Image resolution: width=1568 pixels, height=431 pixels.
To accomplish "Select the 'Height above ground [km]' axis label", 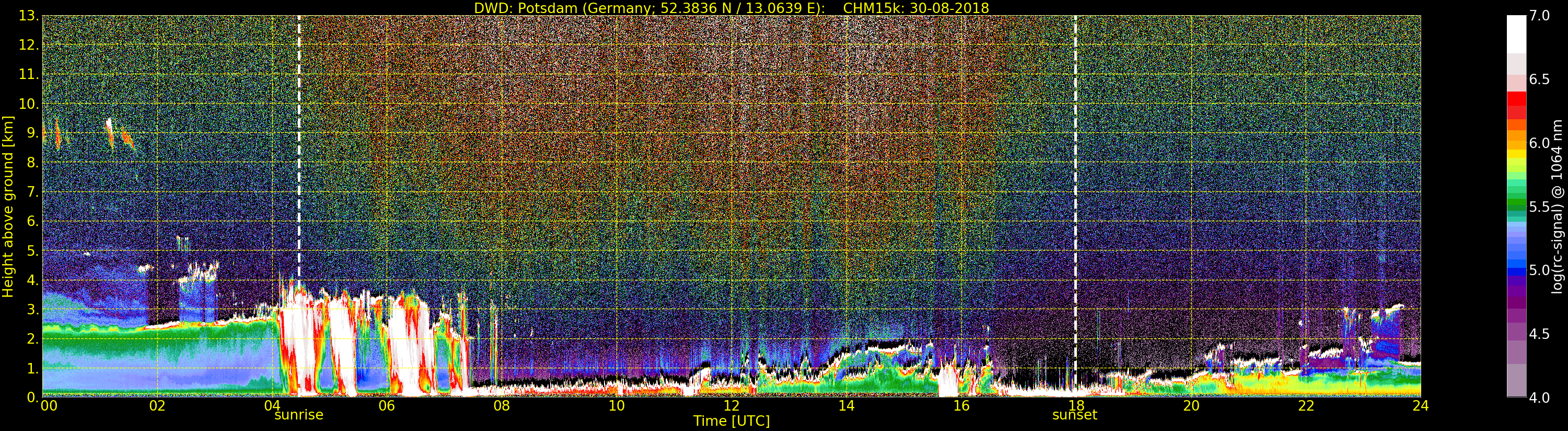I will (x=8, y=207).
